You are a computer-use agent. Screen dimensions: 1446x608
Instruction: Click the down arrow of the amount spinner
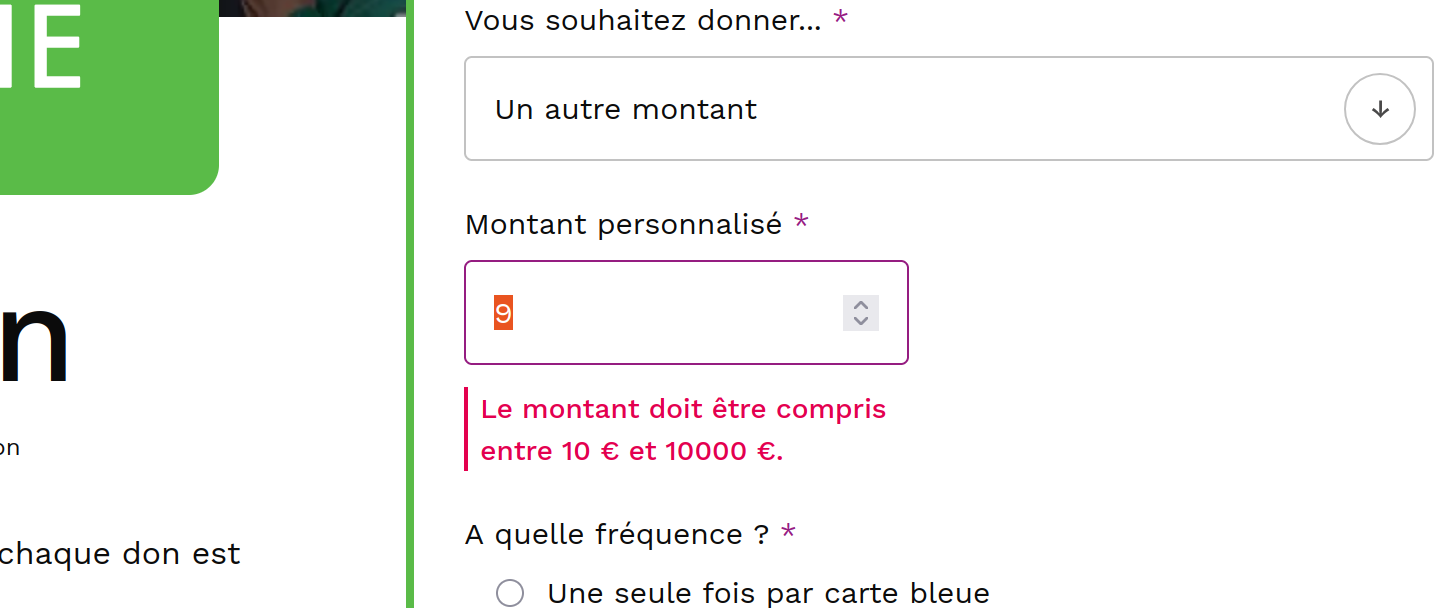pos(860,321)
